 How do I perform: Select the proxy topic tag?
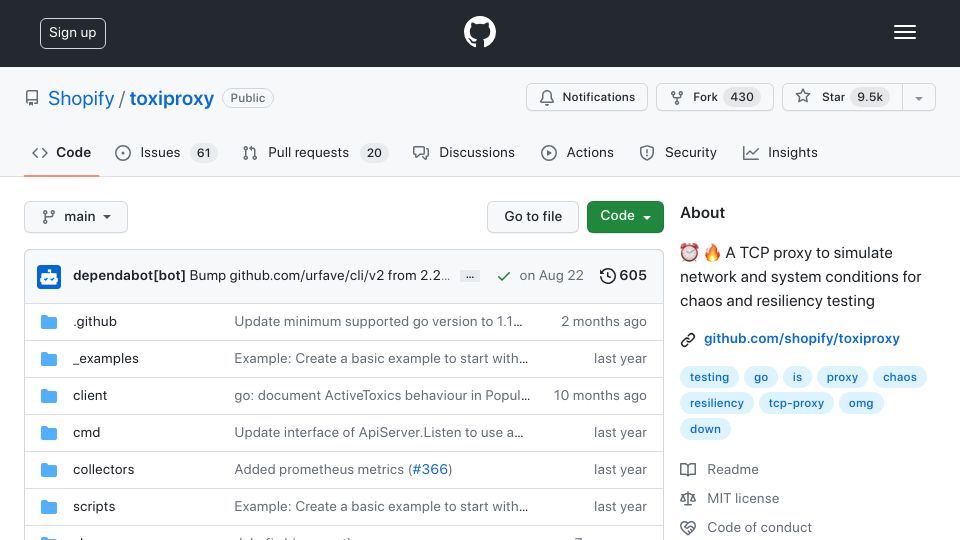pos(842,377)
